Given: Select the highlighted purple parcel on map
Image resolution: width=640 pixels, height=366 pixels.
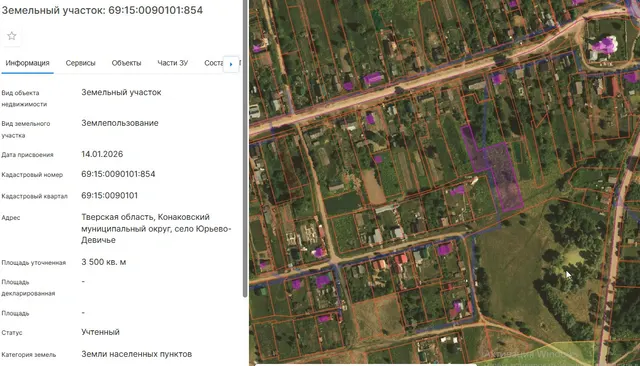Looking at the screenshot, I should click(504, 175).
